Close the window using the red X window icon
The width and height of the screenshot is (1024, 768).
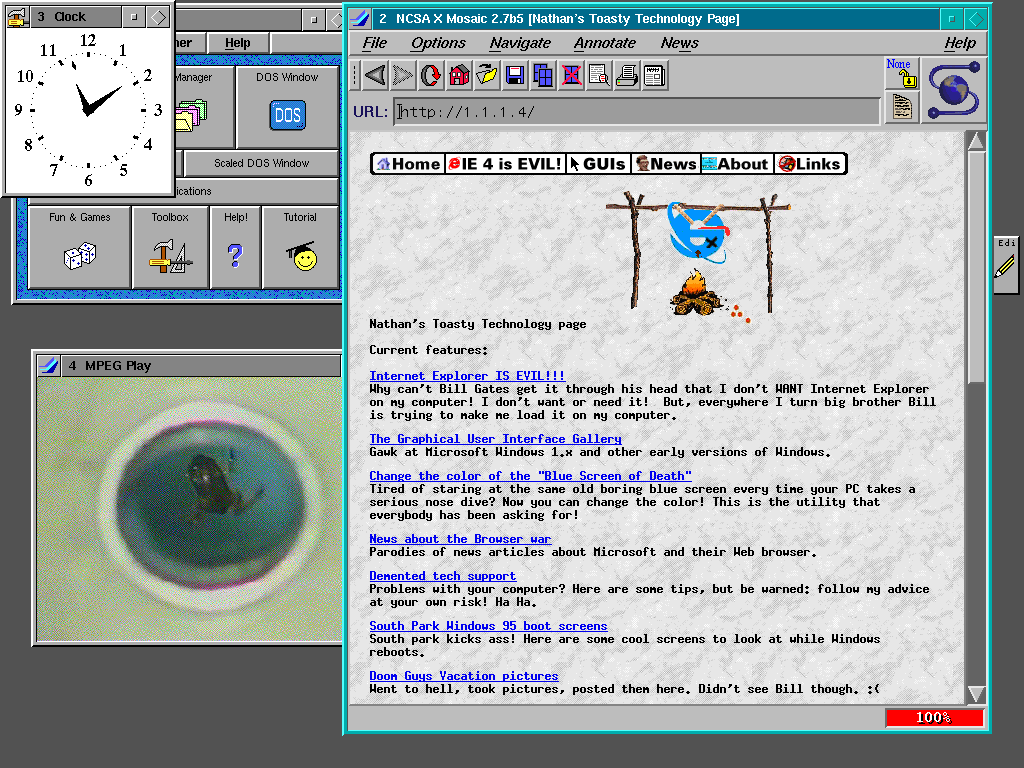[571, 76]
